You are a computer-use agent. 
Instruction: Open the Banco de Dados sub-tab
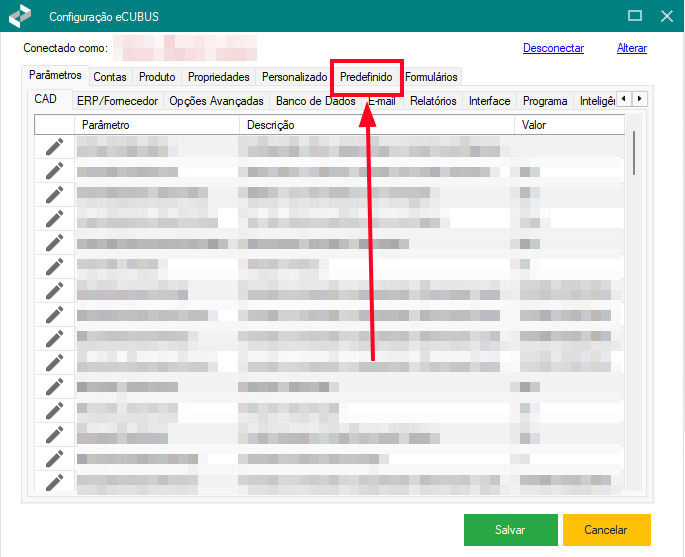click(x=315, y=101)
